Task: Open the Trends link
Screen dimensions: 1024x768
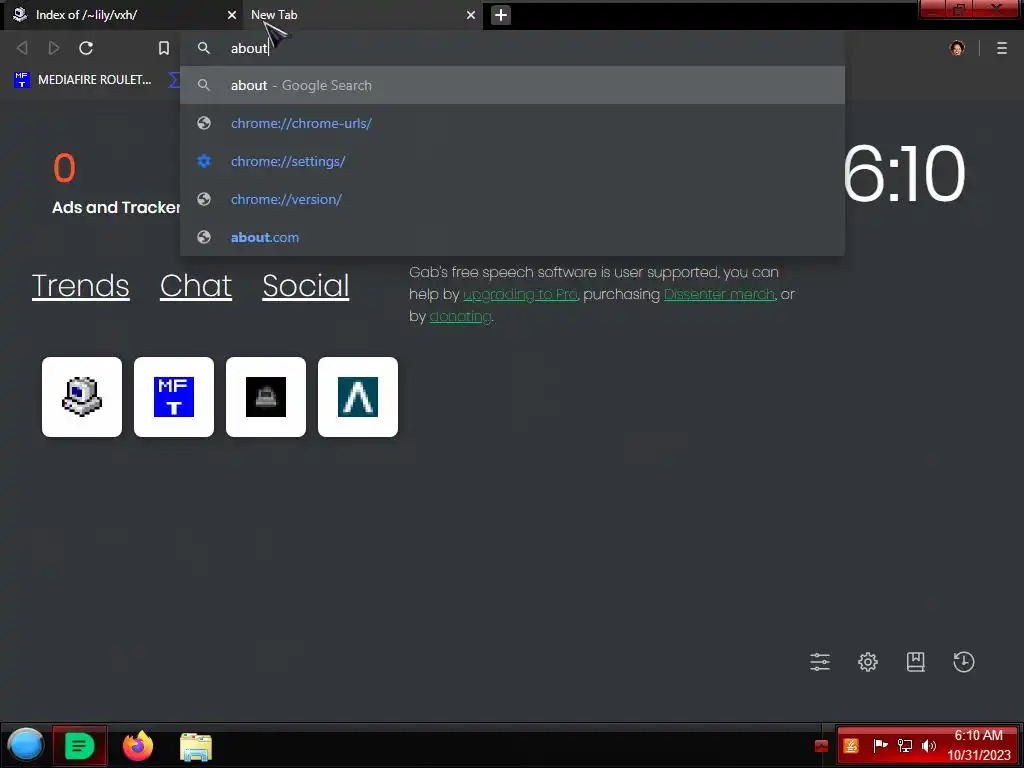Action: pos(81,286)
